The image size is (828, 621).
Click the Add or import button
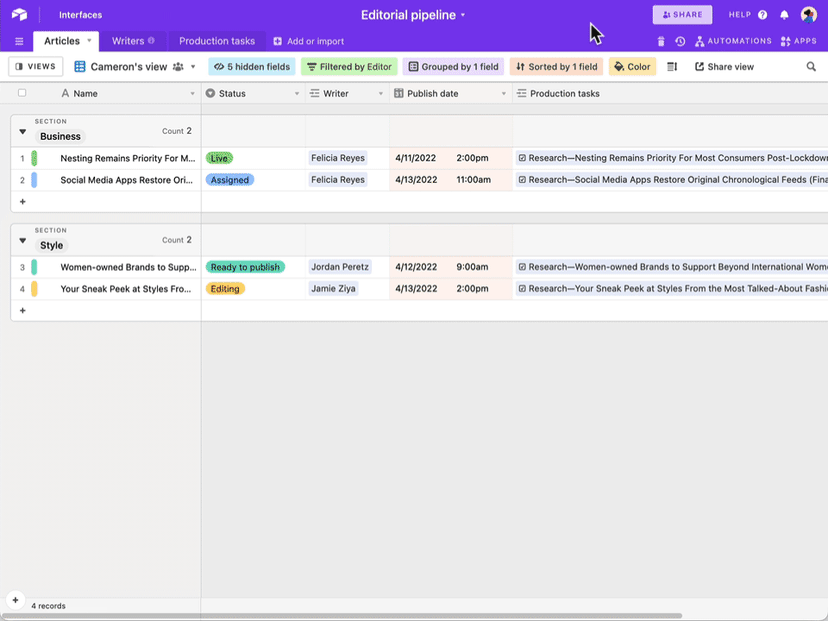[x=310, y=40]
